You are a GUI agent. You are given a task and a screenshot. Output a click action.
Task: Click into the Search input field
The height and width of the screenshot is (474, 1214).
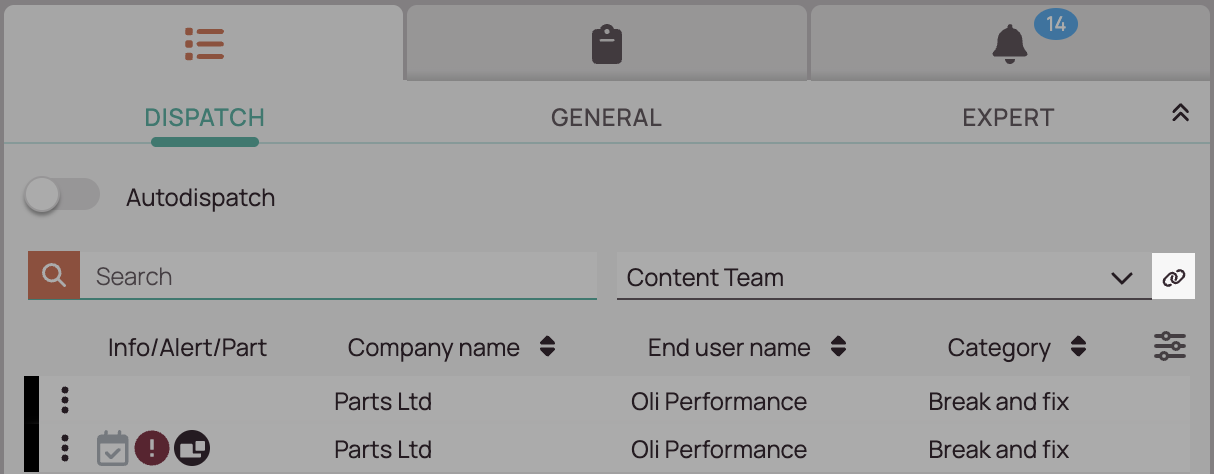pyautogui.click(x=338, y=276)
